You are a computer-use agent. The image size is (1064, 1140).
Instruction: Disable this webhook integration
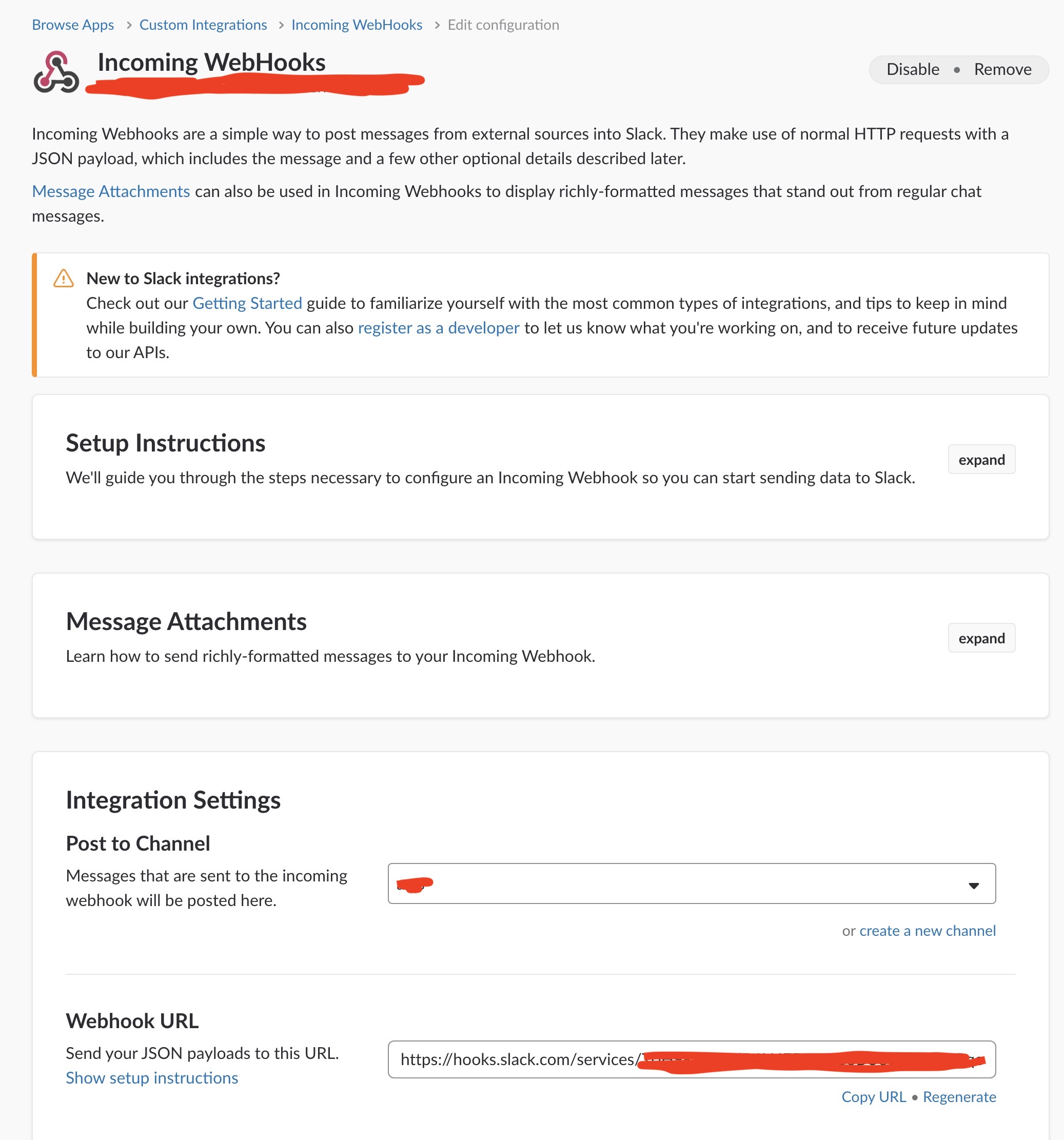(x=913, y=69)
